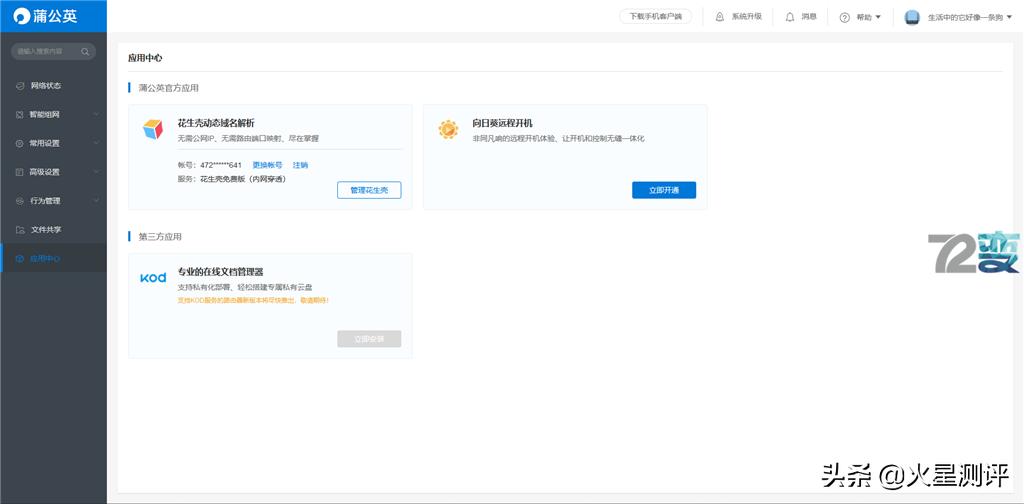Click the 蒲公英 logo in the header
1024x504 pixels.
(46, 16)
